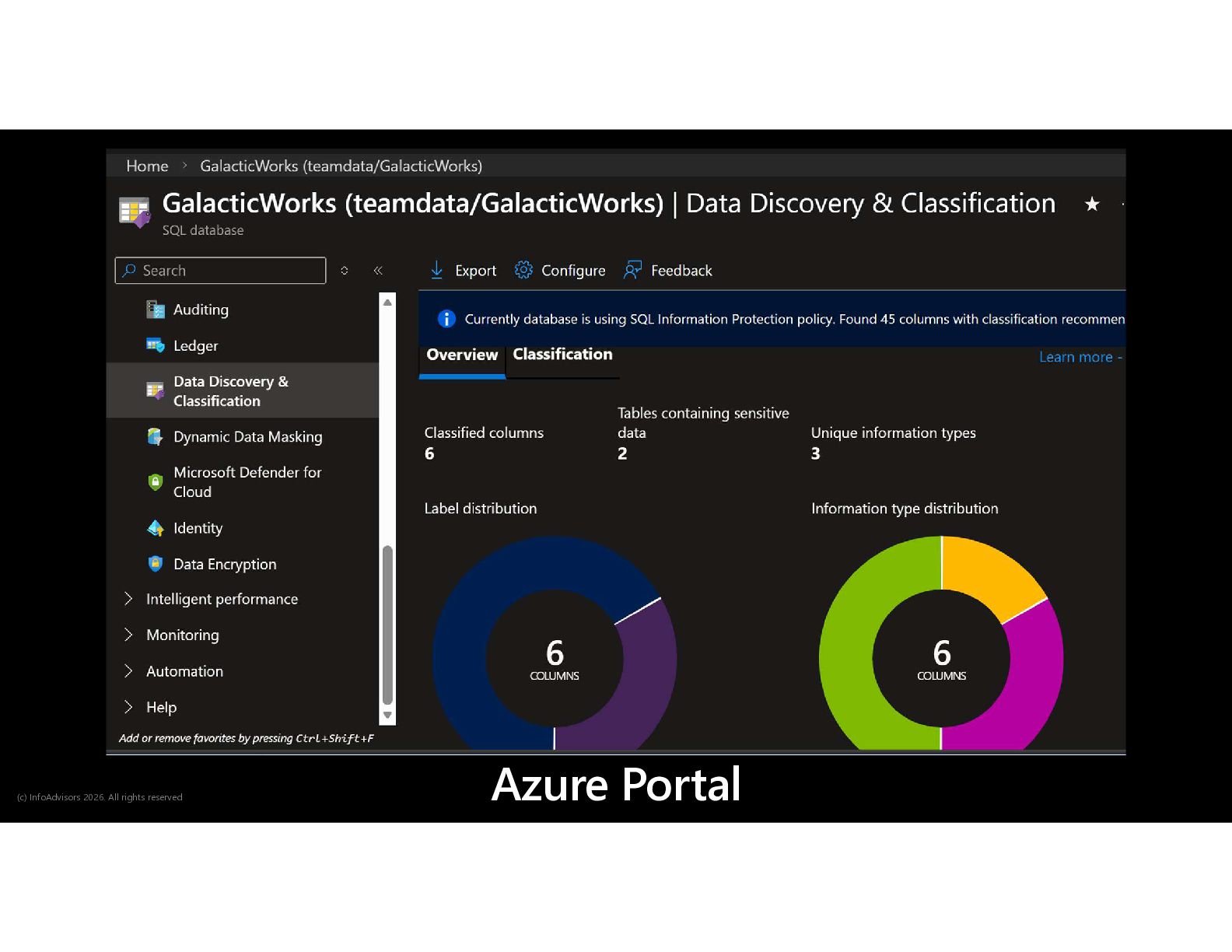The image size is (1232, 952).
Task: Expand the Help section
Action: [x=128, y=707]
